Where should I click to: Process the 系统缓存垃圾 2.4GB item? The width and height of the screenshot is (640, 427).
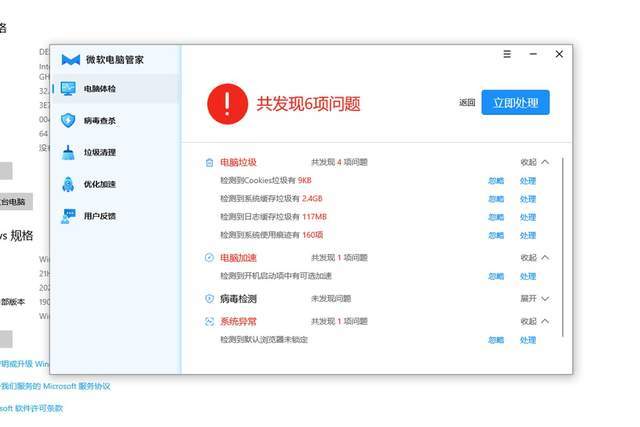pos(528,199)
